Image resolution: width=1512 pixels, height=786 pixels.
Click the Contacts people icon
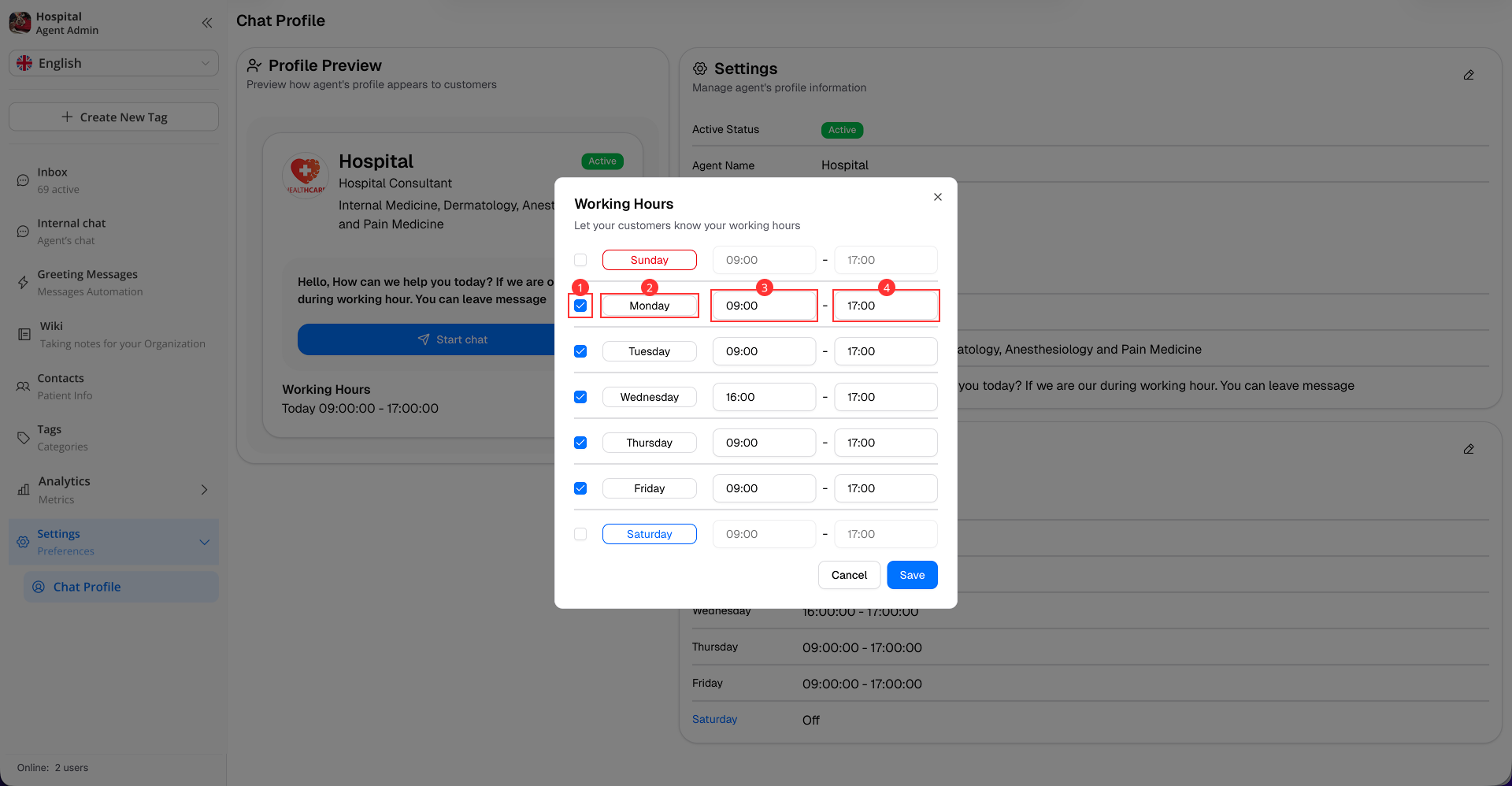pos(24,387)
